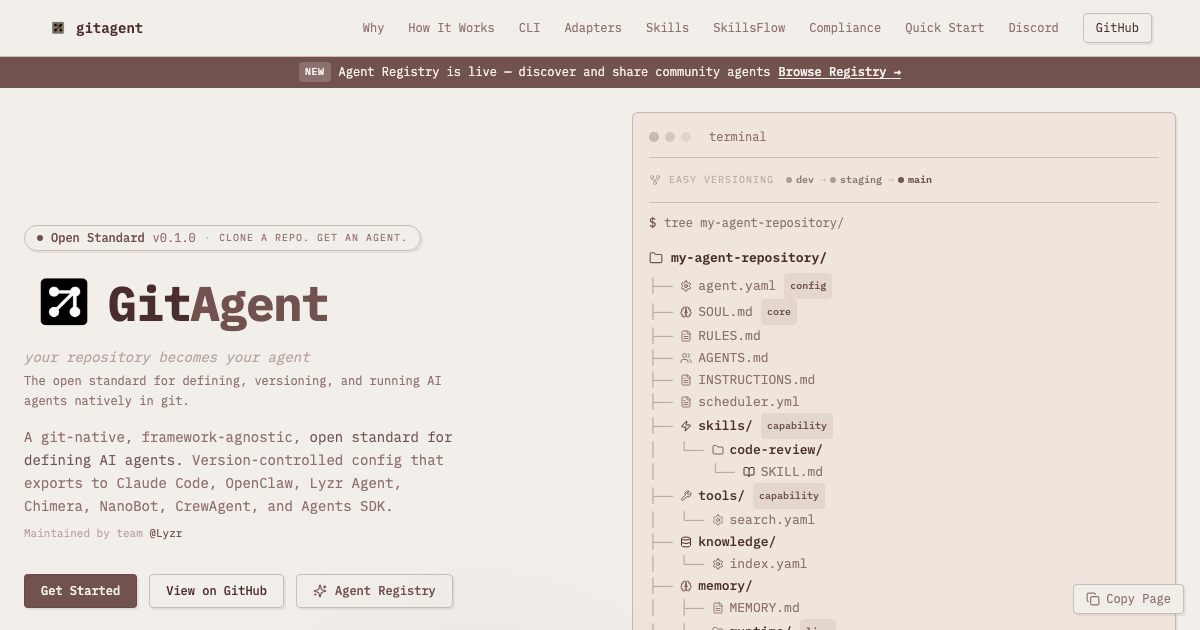This screenshot has width=1200, height=630.
Task: Click the tree my-agent-repository command text
Action: coord(754,223)
